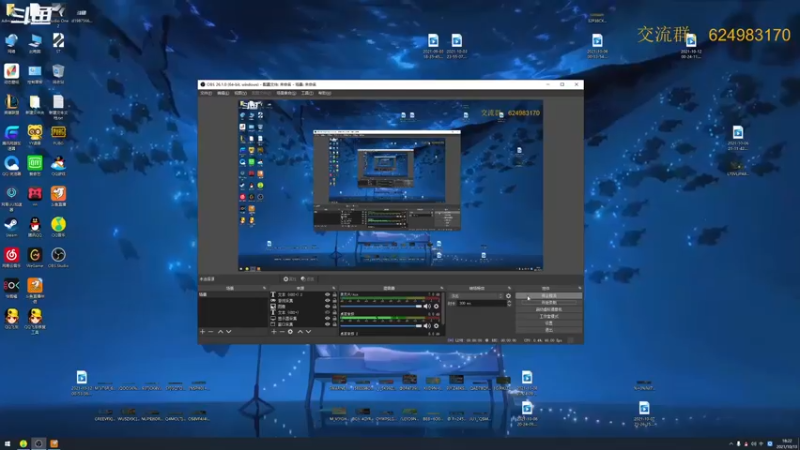Screen dimensions: 800x450
Task: Toggle eye icon of second source row
Action: click(x=328, y=301)
